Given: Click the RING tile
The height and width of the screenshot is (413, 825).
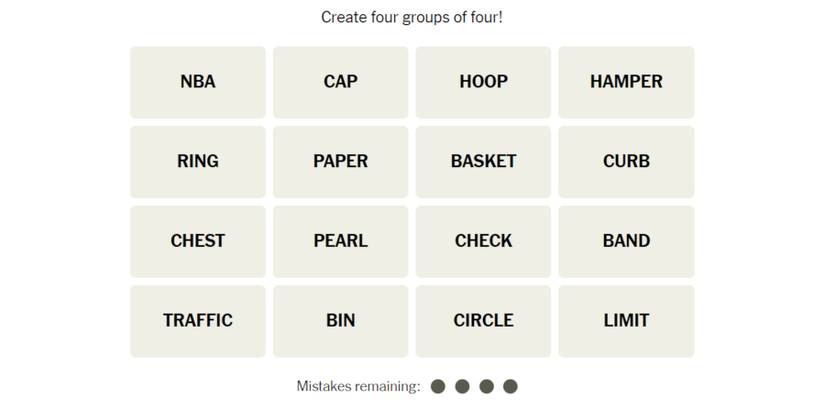Looking at the screenshot, I should tap(197, 161).
